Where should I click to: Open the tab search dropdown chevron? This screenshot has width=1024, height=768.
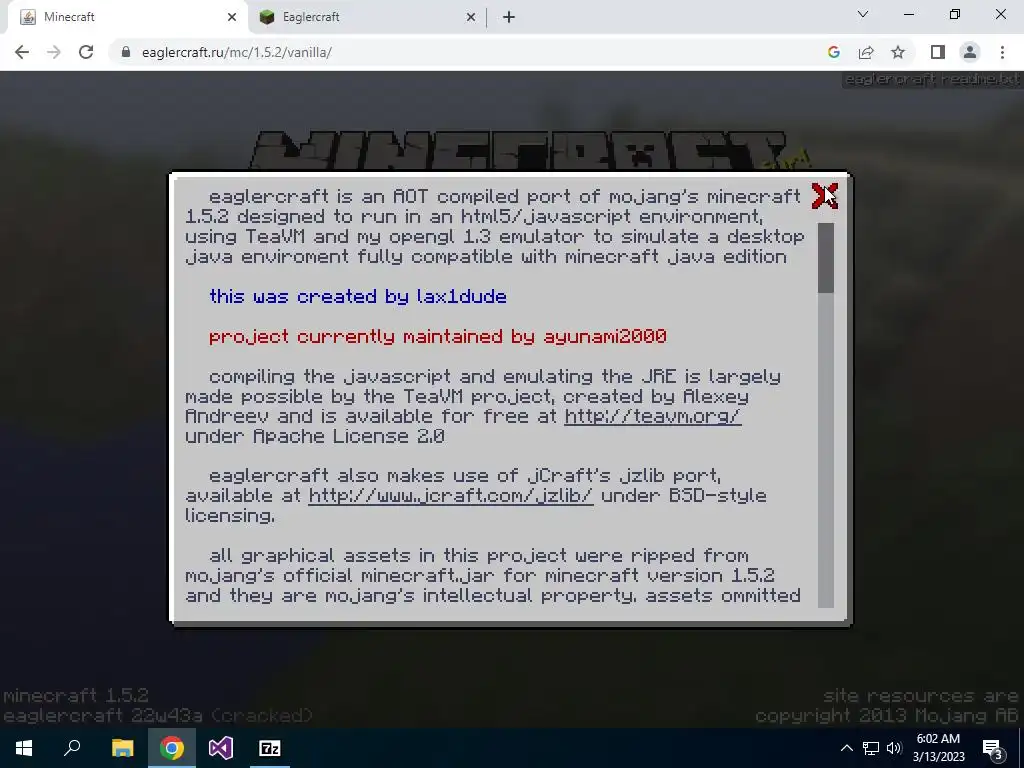[863, 14]
